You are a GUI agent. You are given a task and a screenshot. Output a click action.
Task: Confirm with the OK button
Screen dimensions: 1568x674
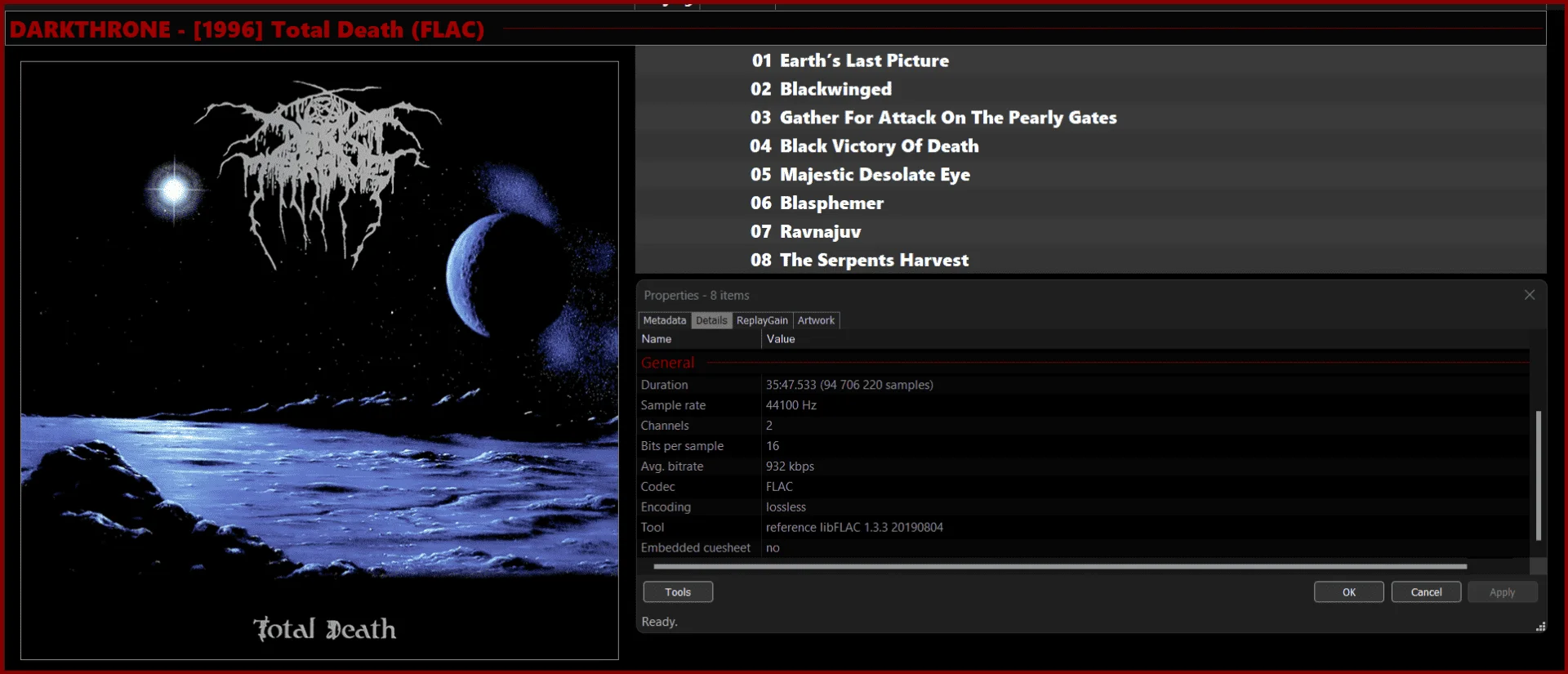click(1349, 591)
